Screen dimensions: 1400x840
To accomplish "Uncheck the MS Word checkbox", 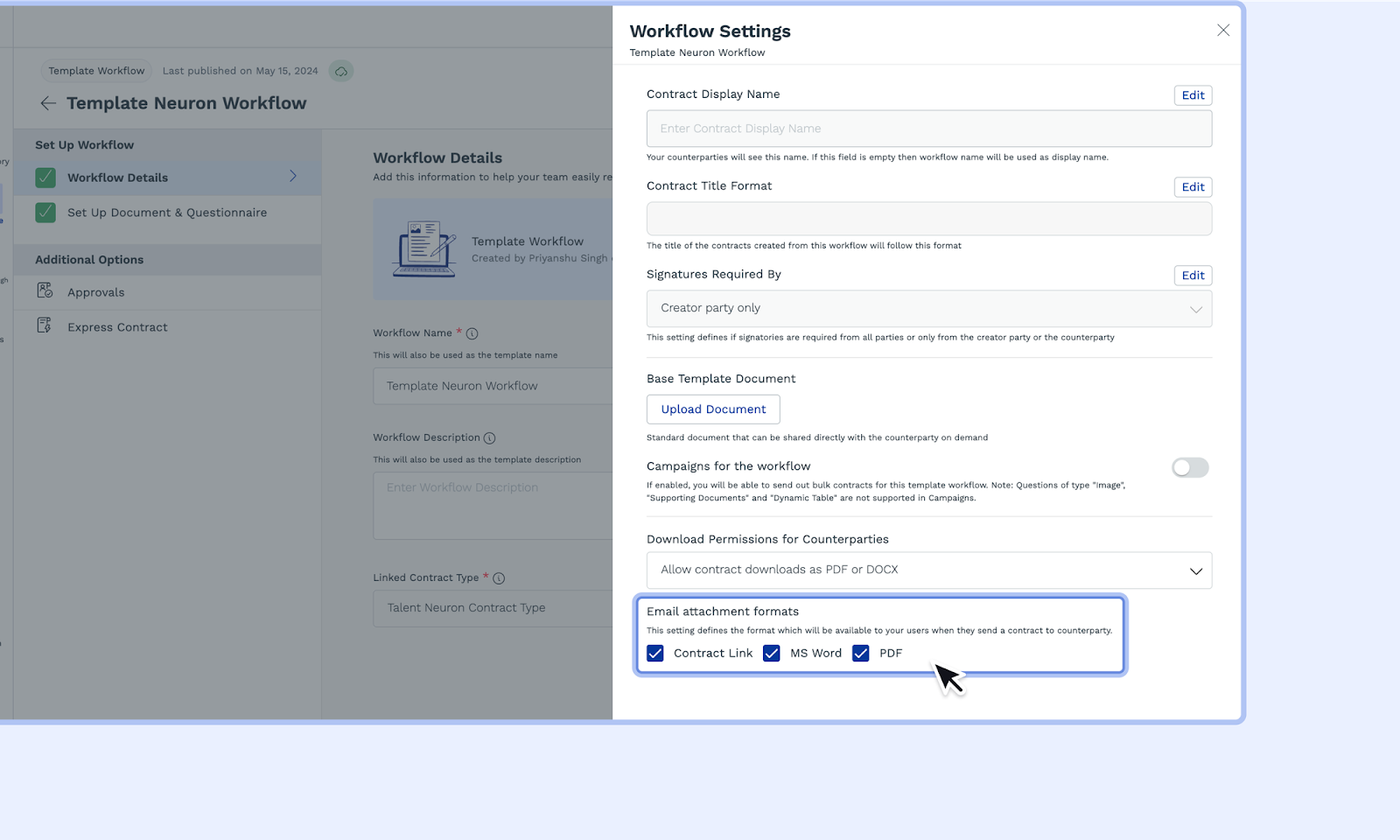I will (x=772, y=654).
